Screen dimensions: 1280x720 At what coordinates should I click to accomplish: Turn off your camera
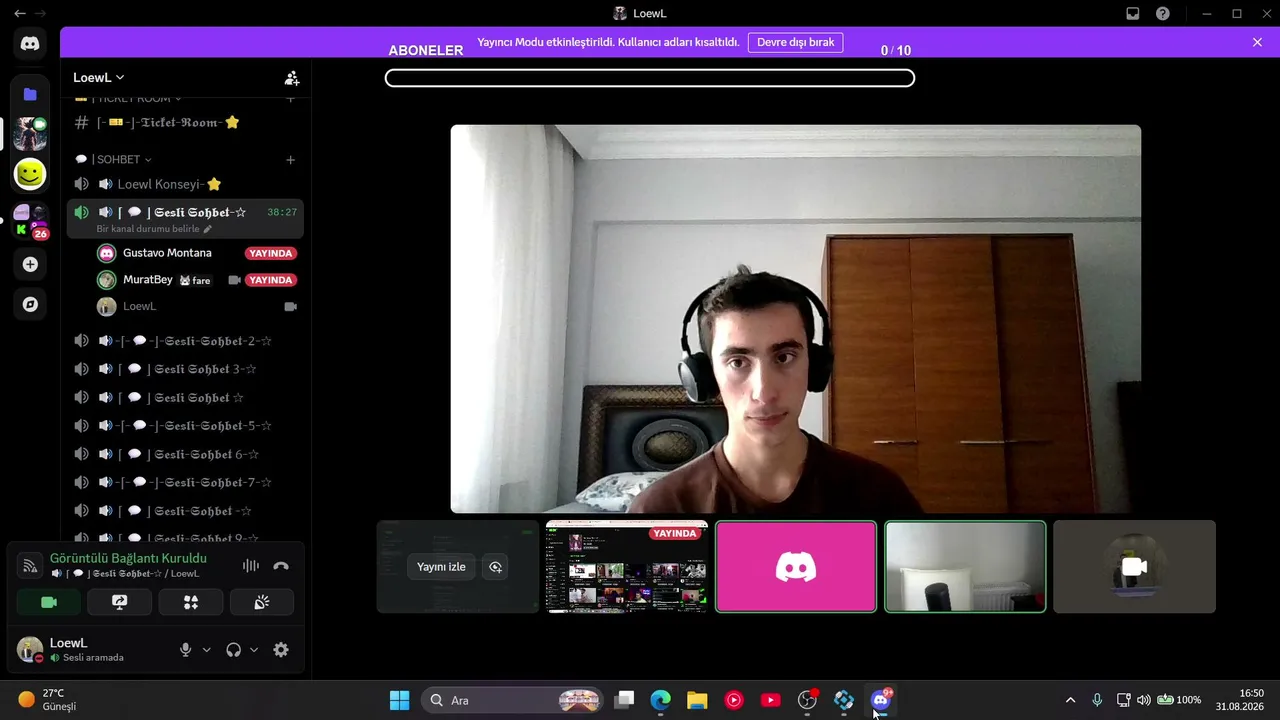pyautogui.click(x=49, y=602)
